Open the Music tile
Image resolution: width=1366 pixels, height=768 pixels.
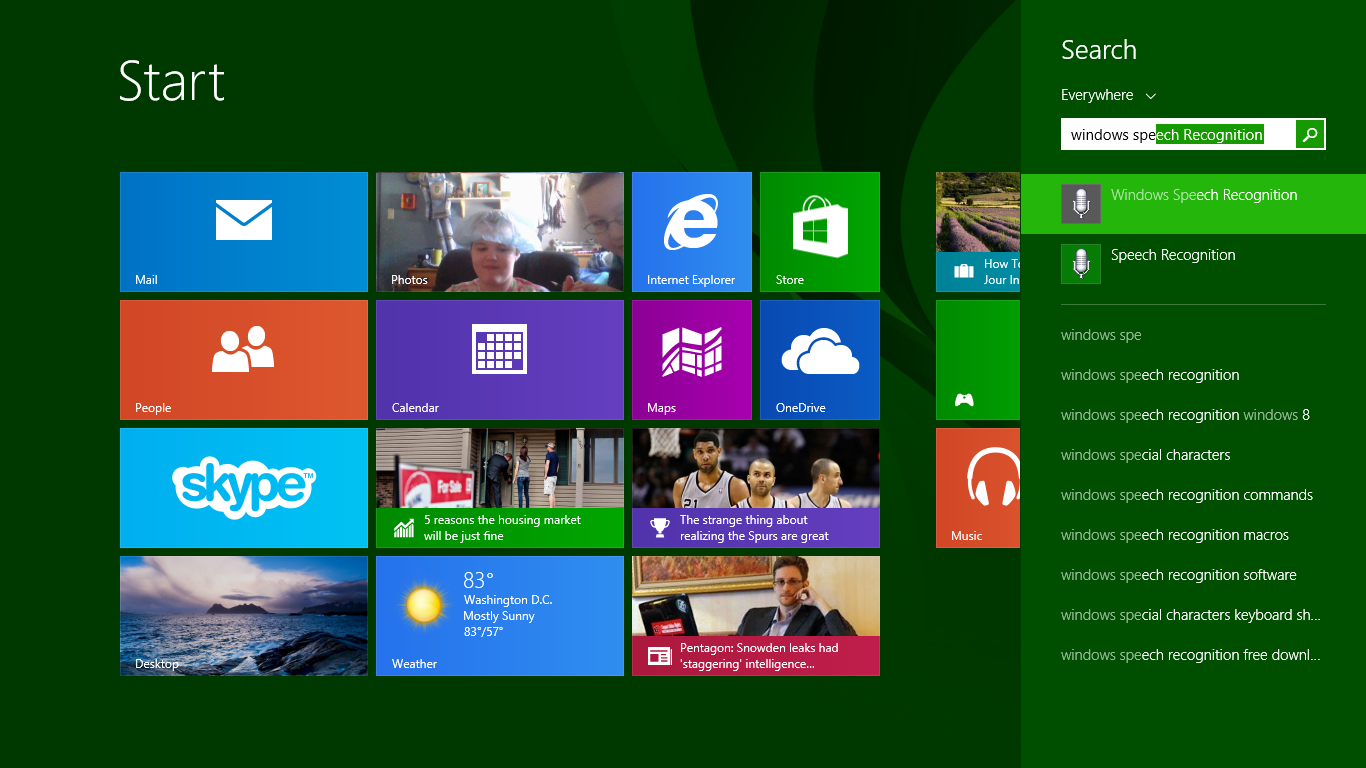(978, 488)
